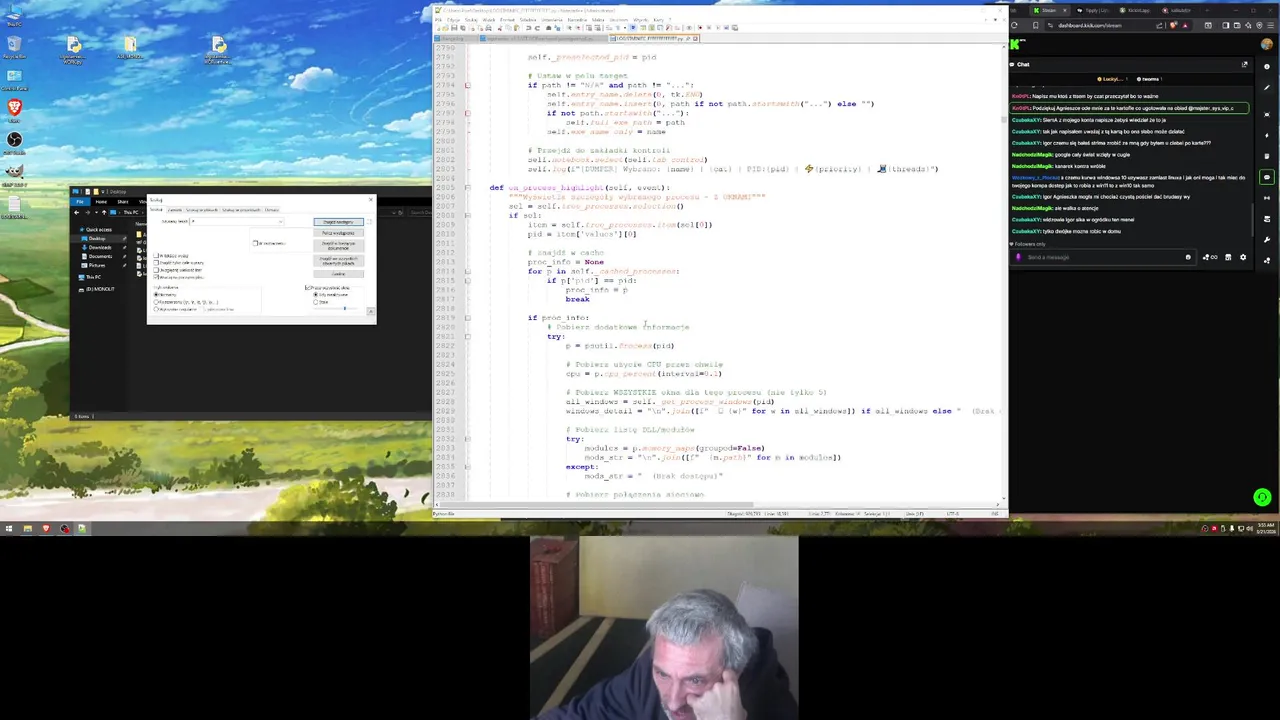This screenshot has width=1280, height=720.
Task: Select 'Rozszerzony' search mode radio button
Action: 156,302
